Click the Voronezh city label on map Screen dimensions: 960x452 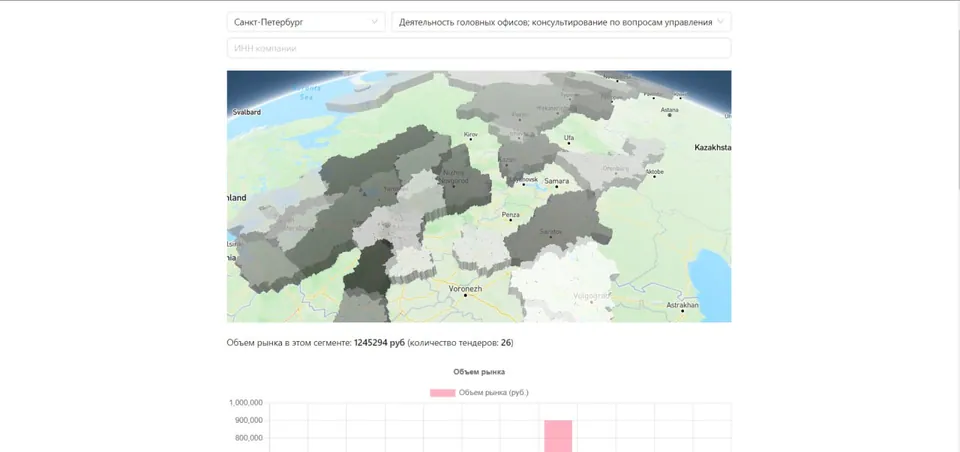[465, 288]
